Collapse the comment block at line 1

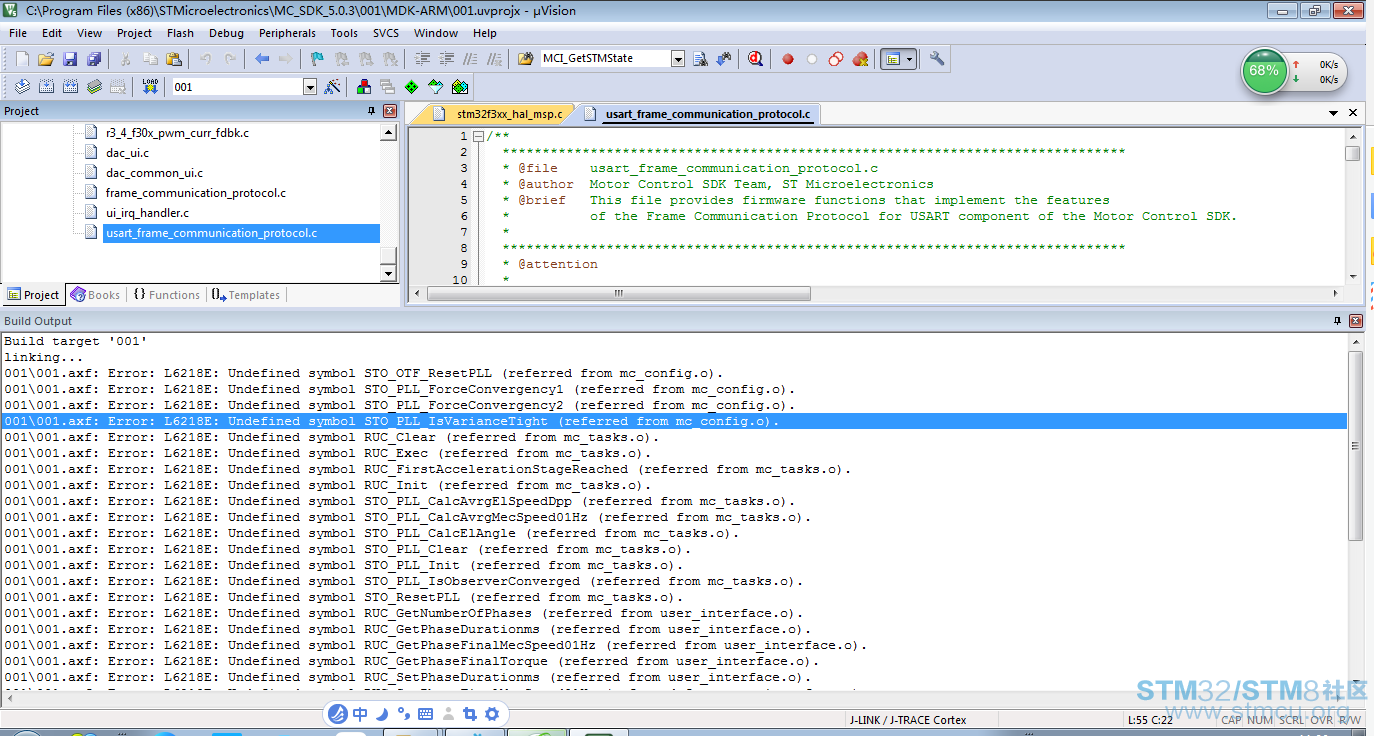tap(478, 136)
